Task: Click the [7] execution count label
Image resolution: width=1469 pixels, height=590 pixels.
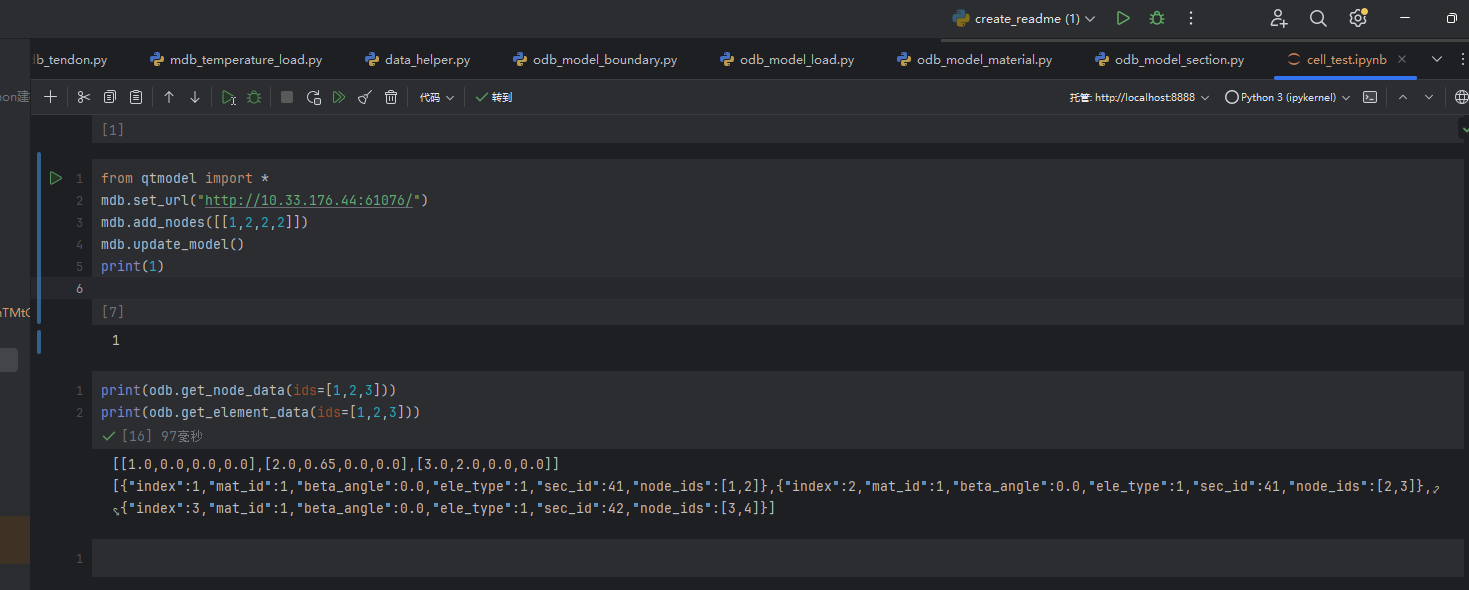Action: [112, 313]
